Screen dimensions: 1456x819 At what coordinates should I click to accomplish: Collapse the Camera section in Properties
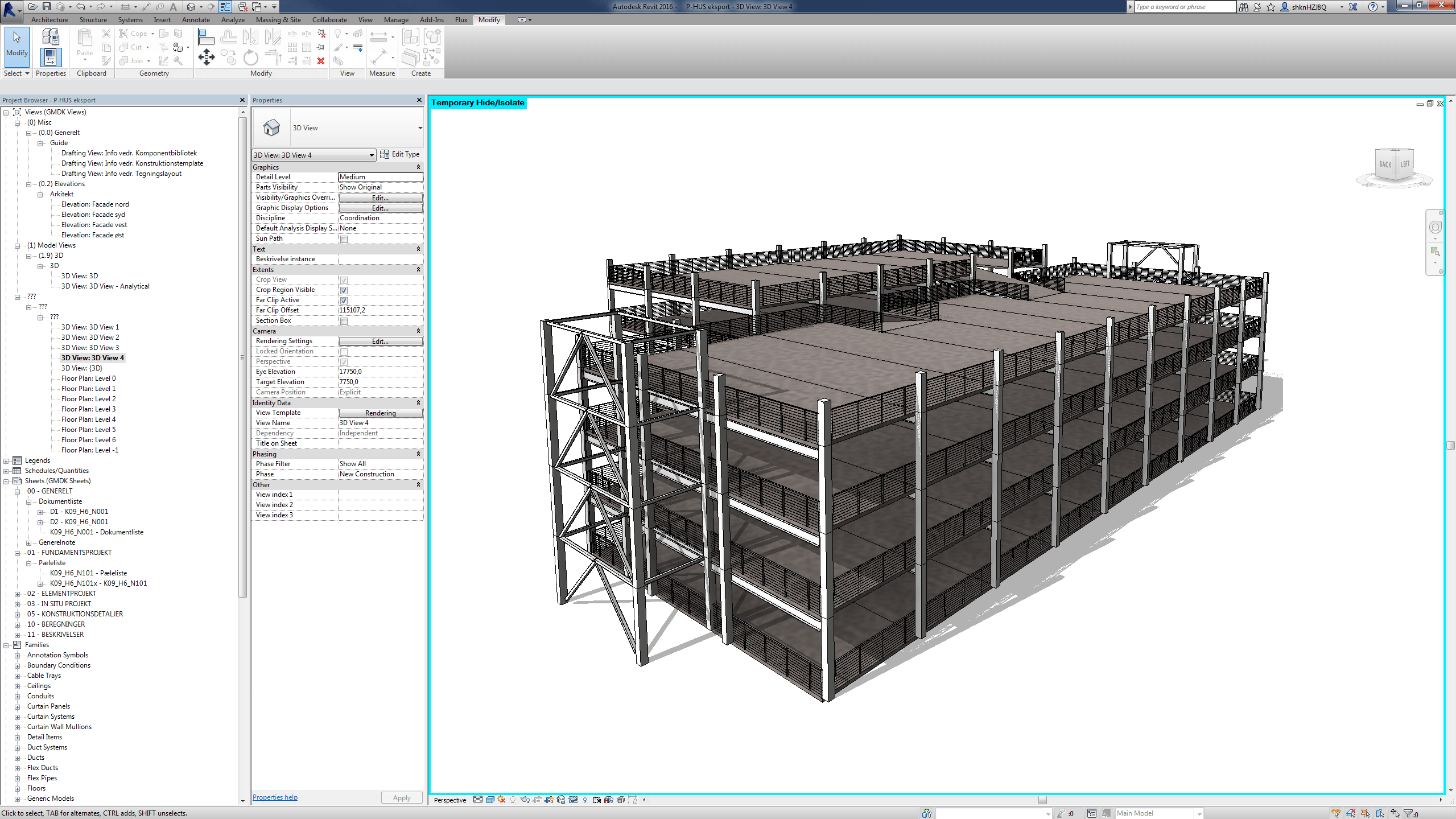click(x=418, y=331)
